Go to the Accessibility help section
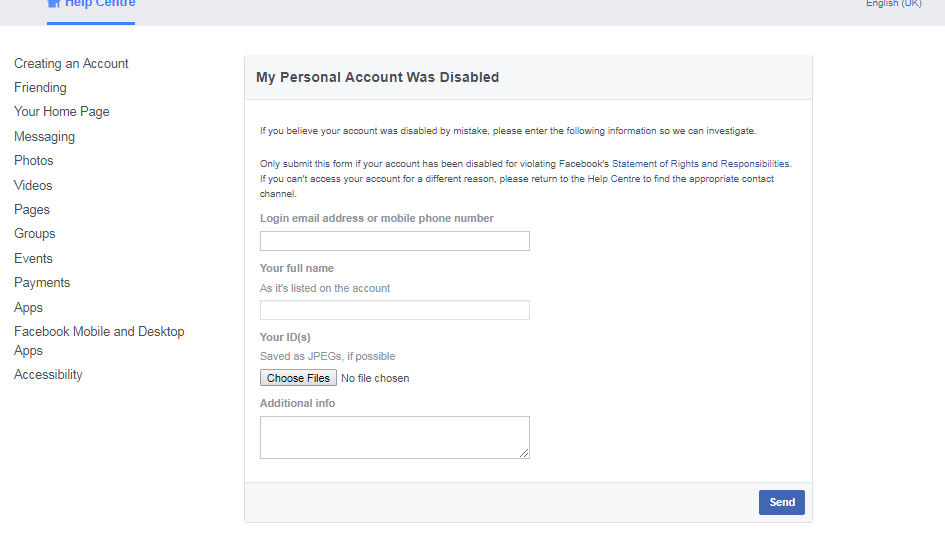This screenshot has height=550, width=945. point(48,375)
